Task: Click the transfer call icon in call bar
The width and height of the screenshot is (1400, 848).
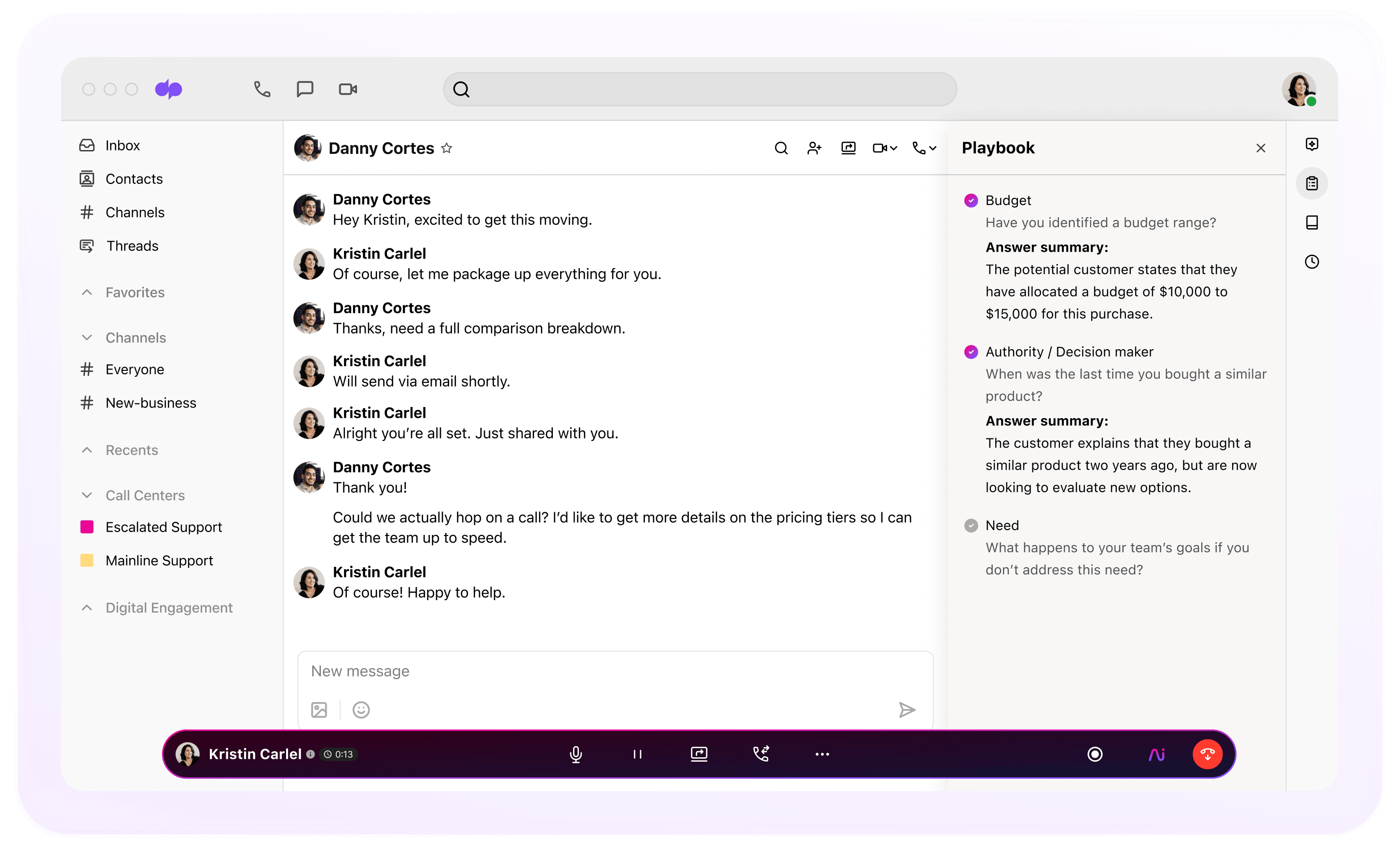Action: pos(761,754)
